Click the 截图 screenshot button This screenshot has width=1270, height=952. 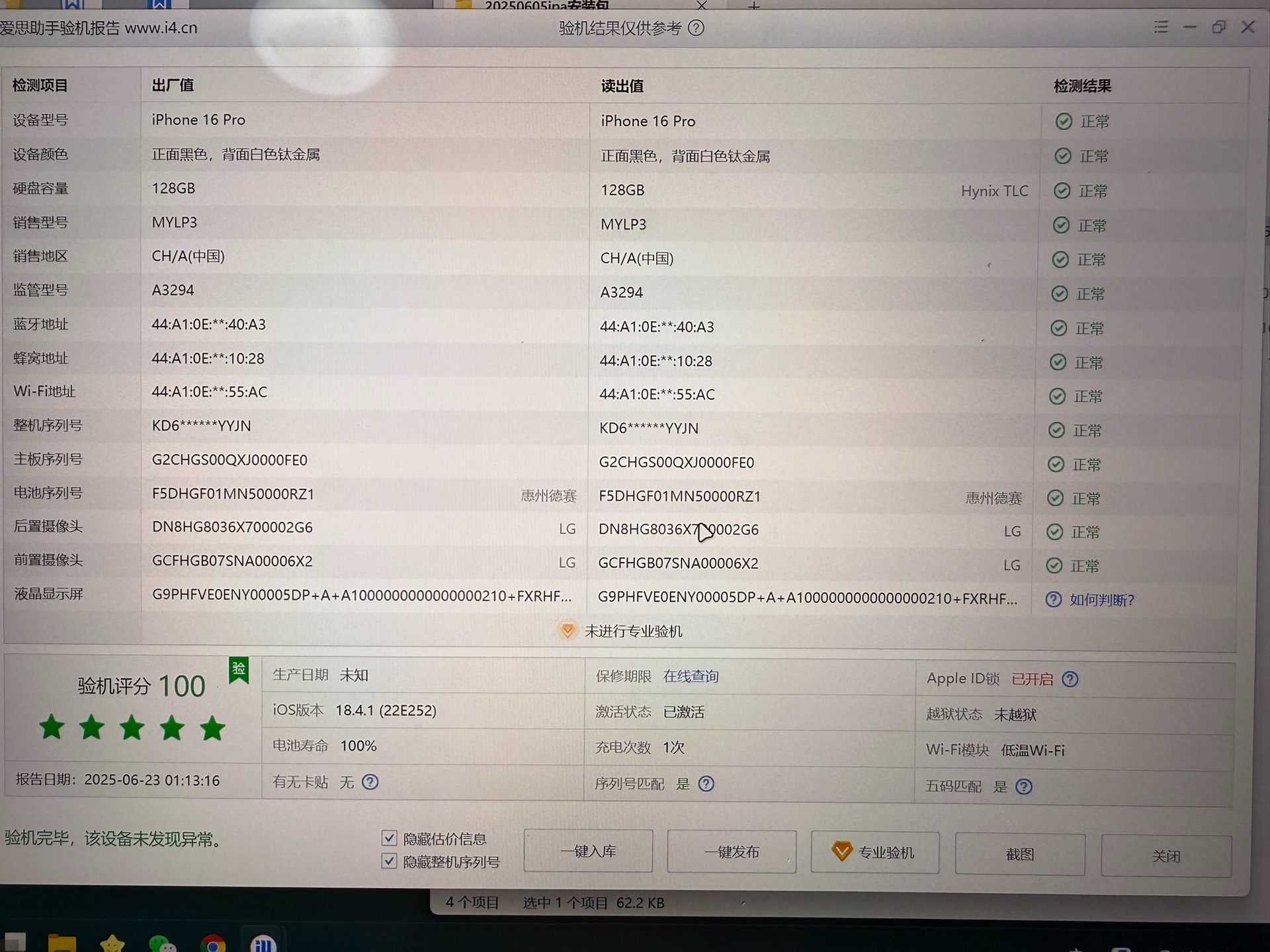point(1020,855)
